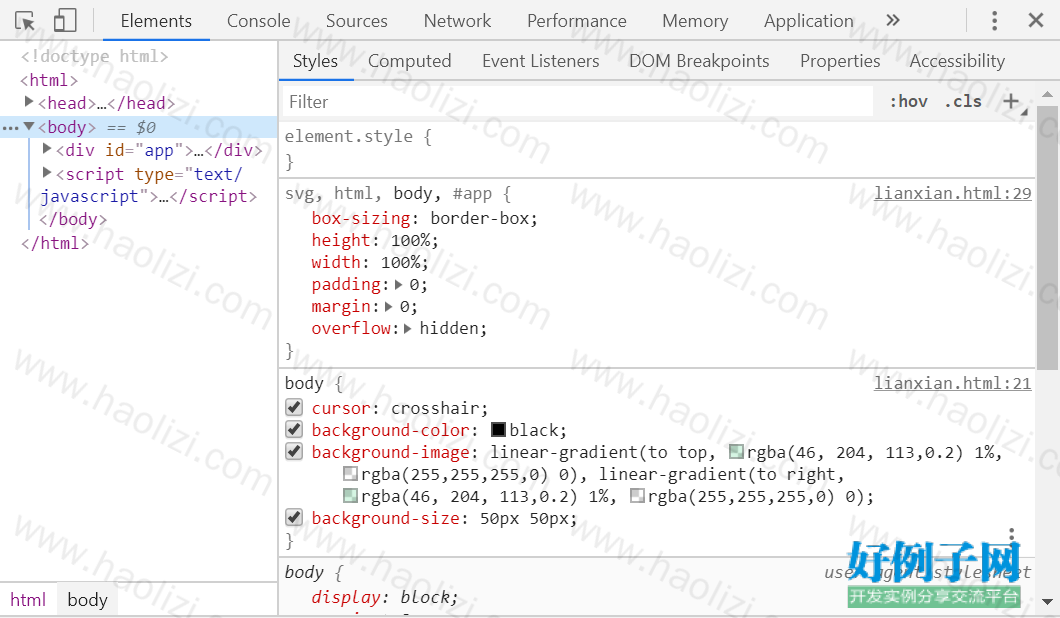Open source link lianxian.html:21

pyautogui.click(x=953, y=383)
